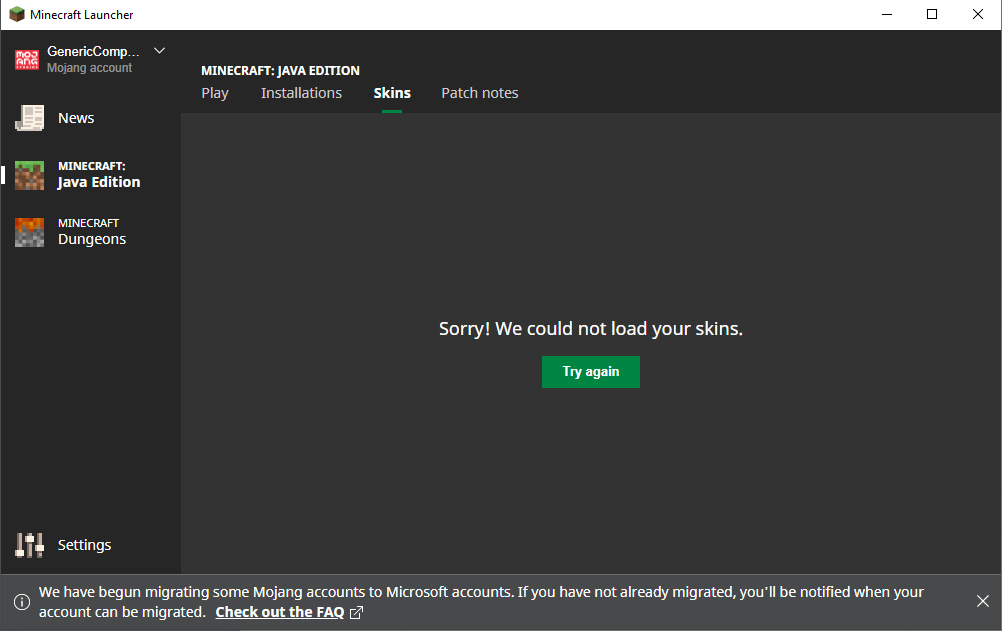Select the Java Edition grass block icon
The image size is (1002, 631).
tap(29, 175)
